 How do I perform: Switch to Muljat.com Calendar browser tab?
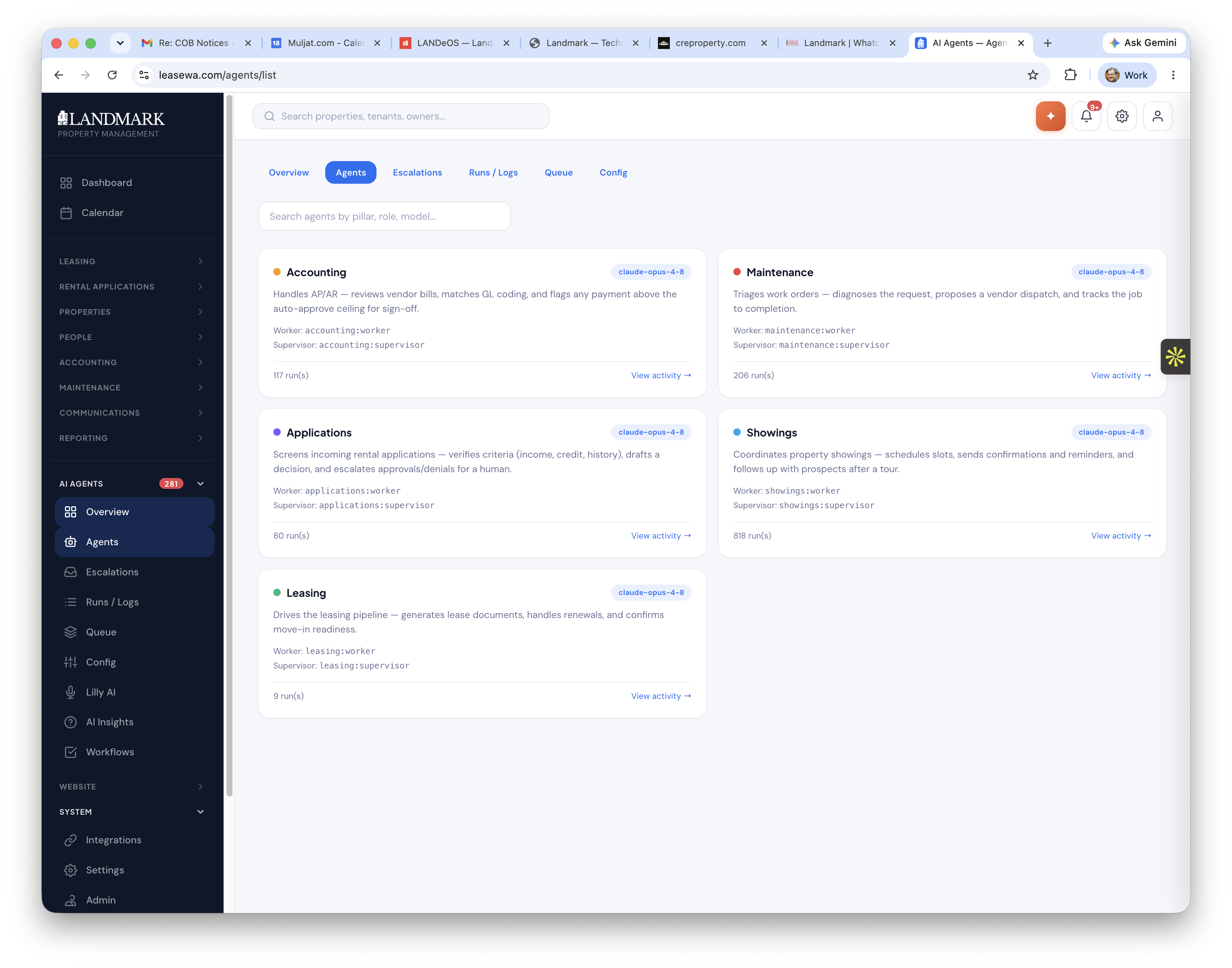325,43
